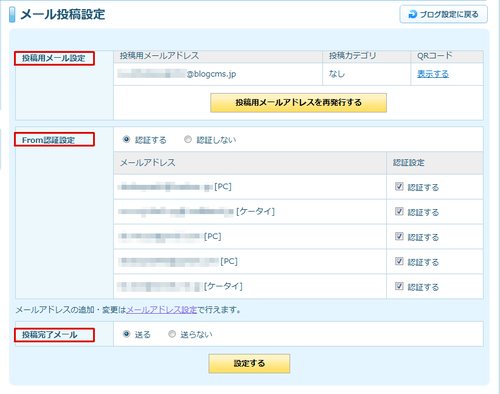This screenshot has width=500, height=394.
Task: Click the なし category value
Action: point(337,74)
